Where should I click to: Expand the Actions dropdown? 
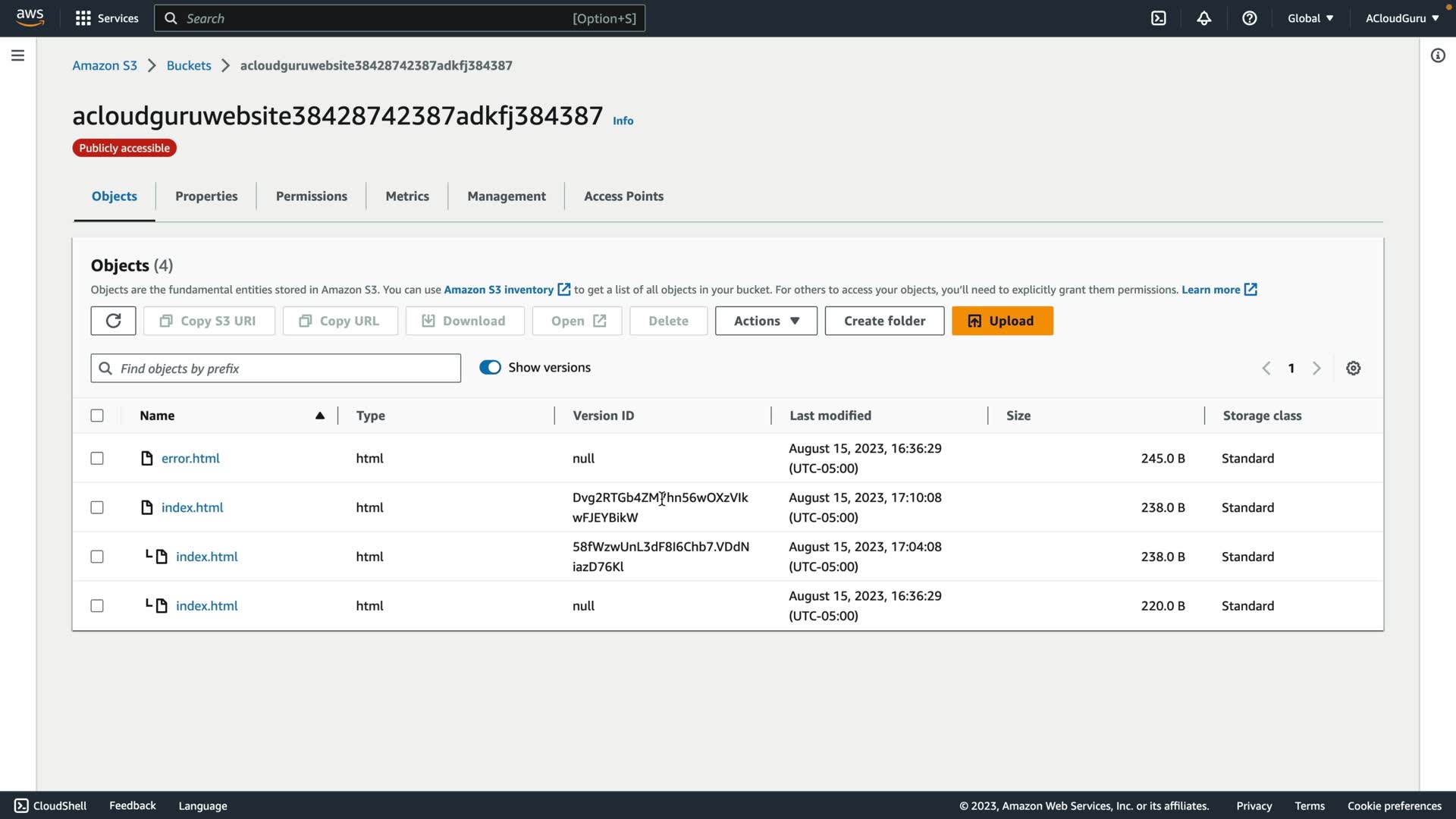pos(766,321)
